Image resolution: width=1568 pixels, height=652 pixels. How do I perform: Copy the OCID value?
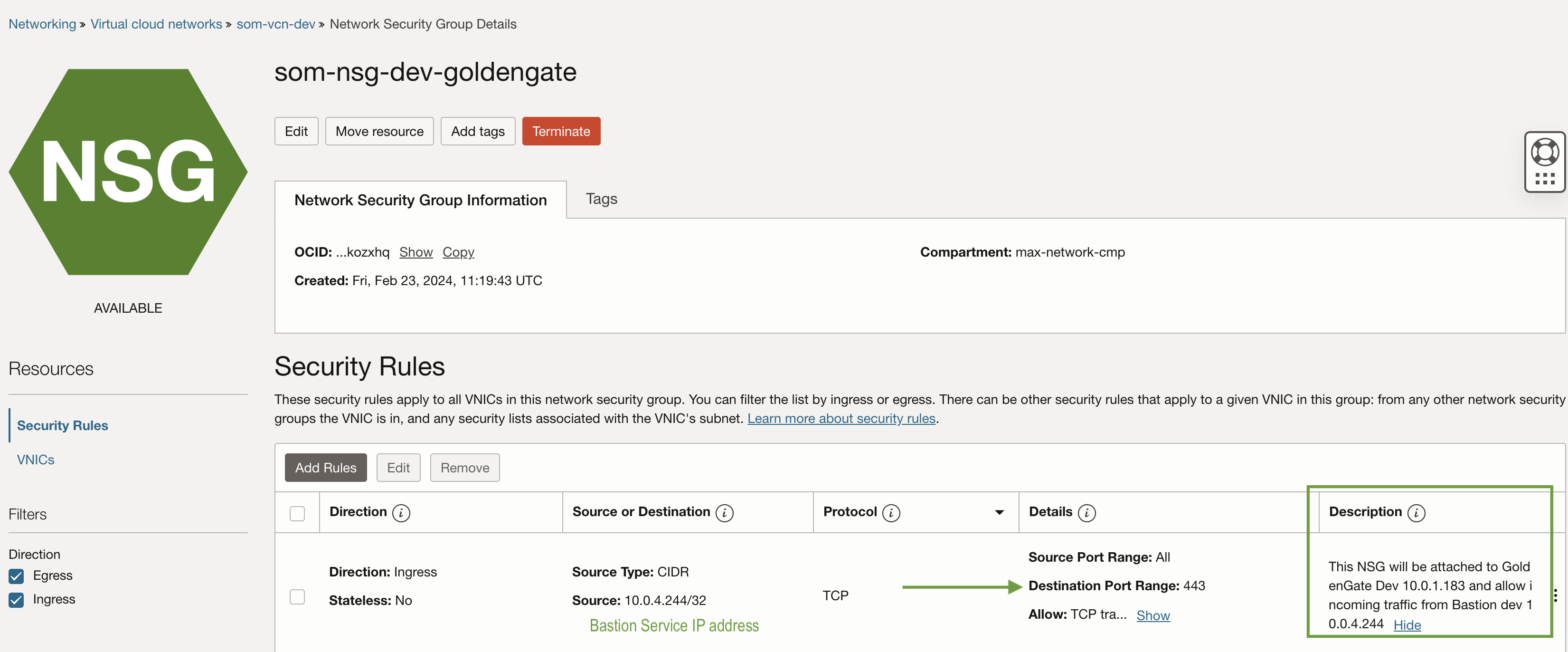(458, 252)
